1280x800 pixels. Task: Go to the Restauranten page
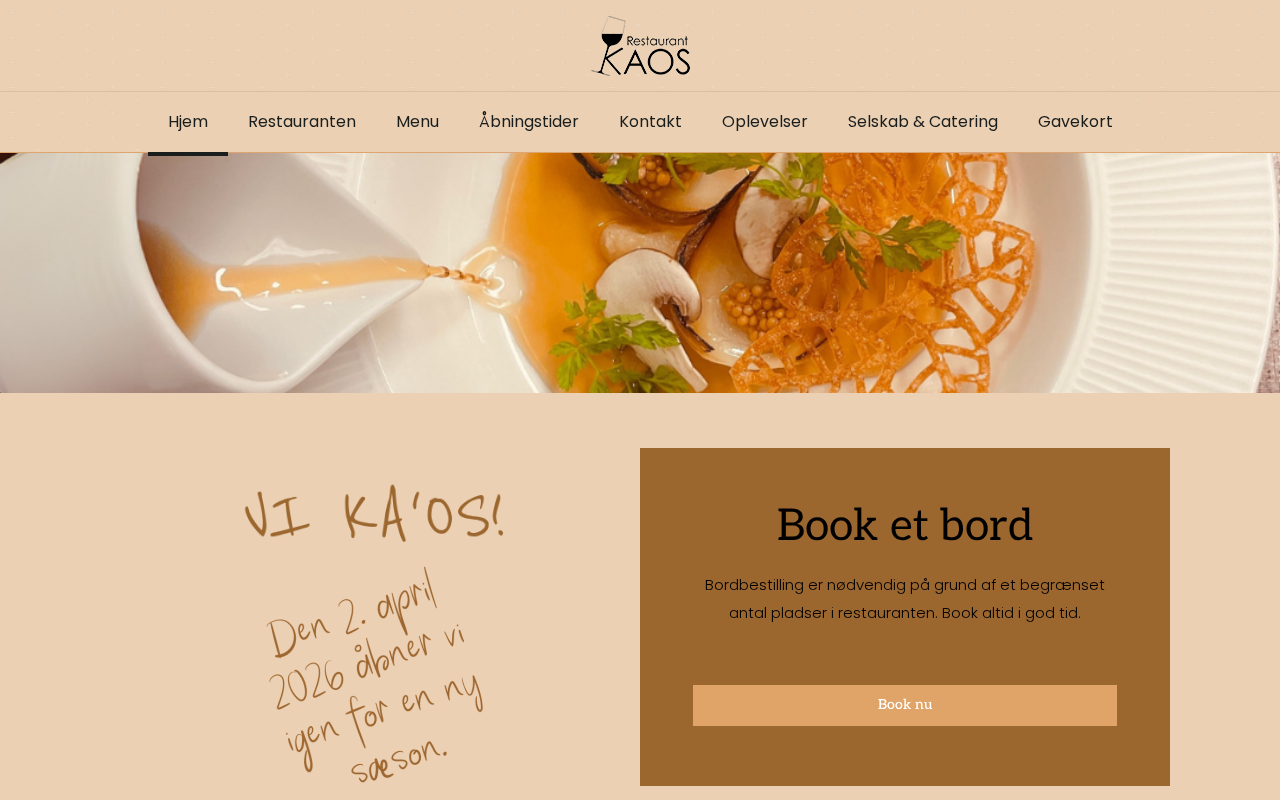click(x=302, y=122)
